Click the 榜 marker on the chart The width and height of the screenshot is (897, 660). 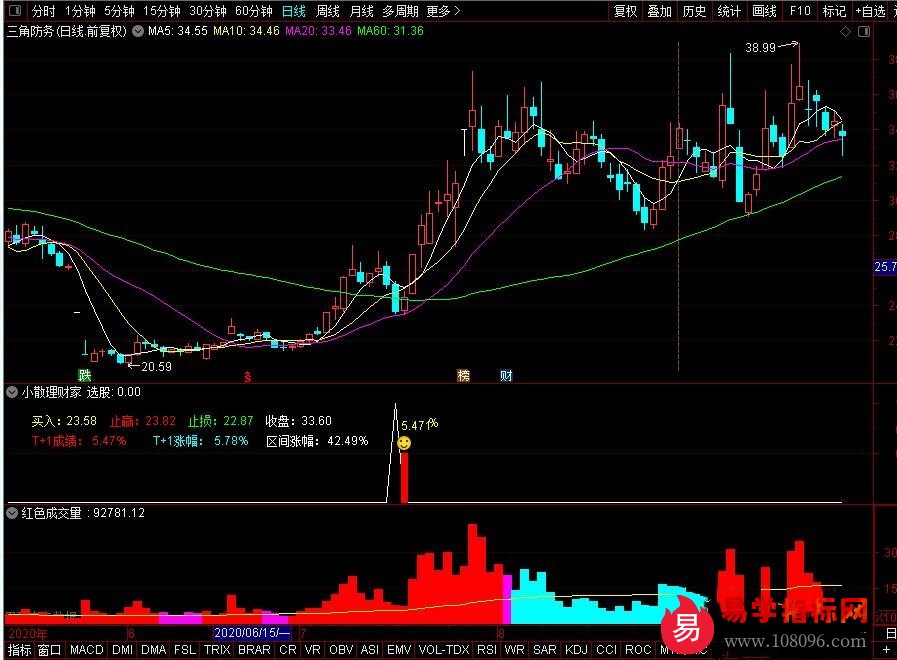[463, 376]
